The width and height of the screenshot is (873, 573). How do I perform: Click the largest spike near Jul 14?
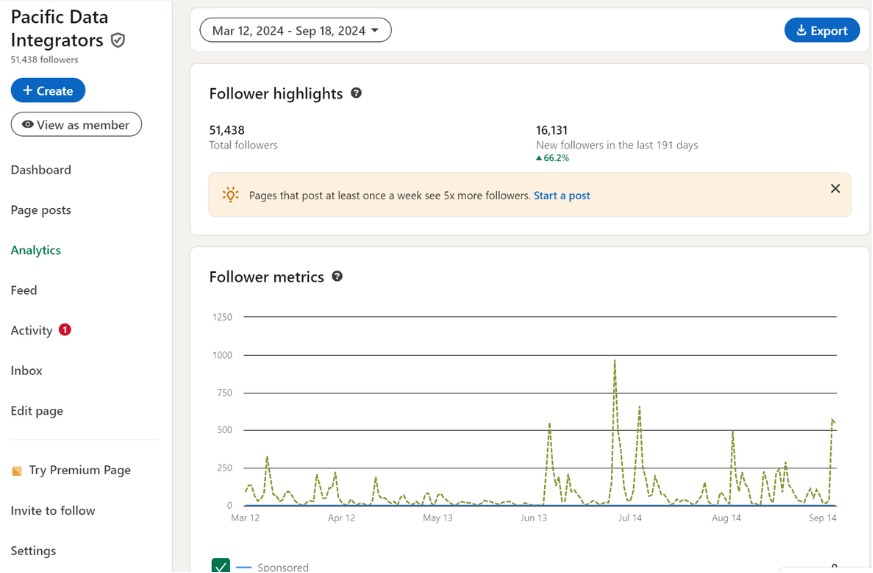click(615, 361)
